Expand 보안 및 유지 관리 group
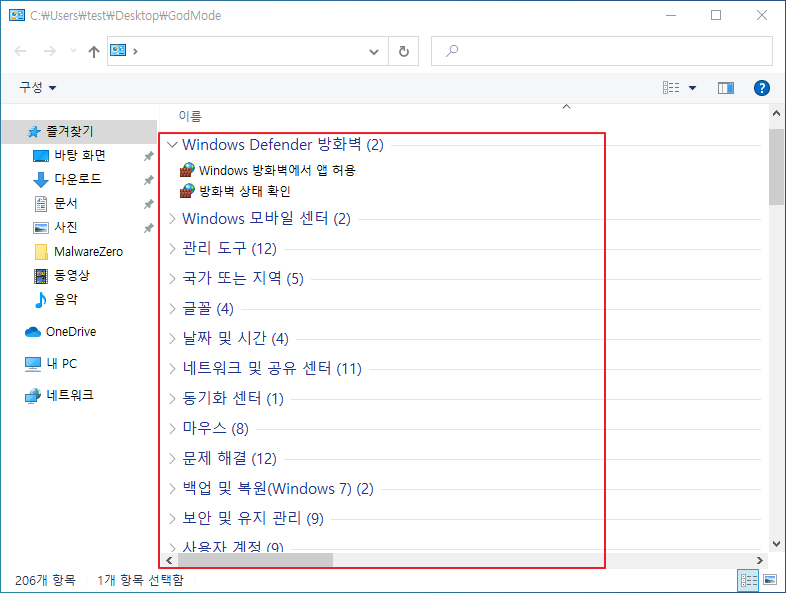 (172, 519)
